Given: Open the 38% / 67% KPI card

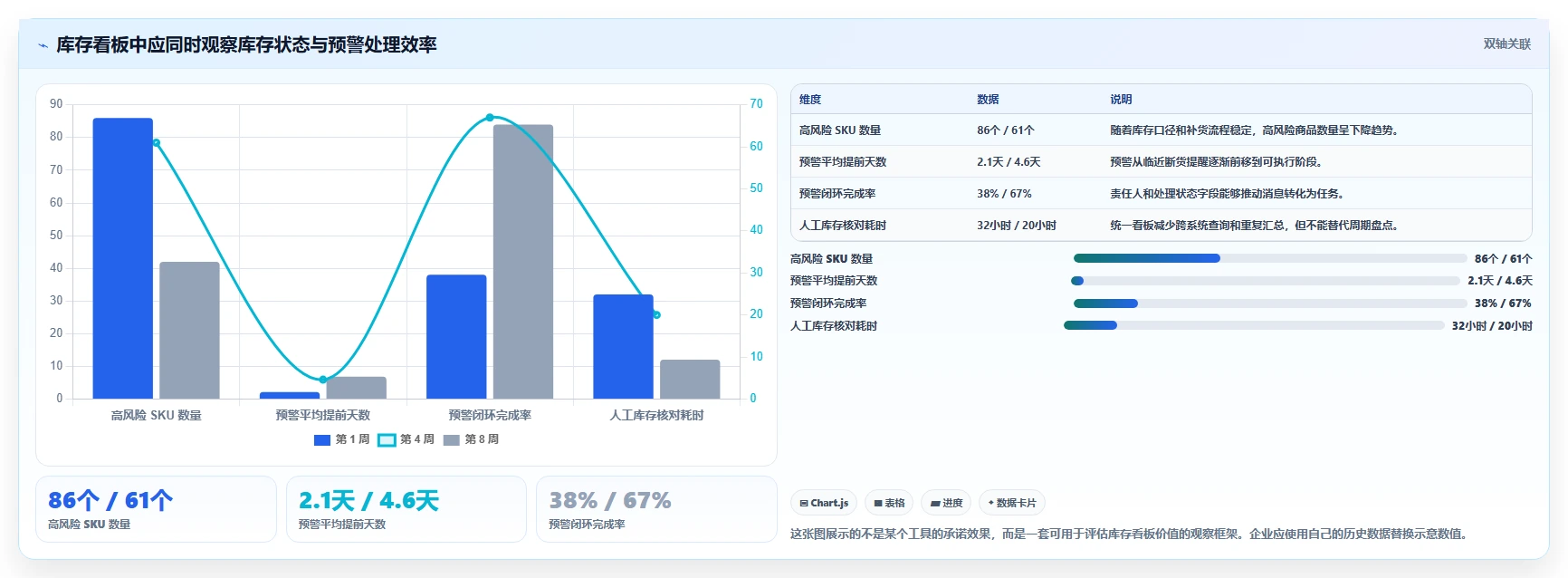Looking at the screenshot, I should pyautogui.click(x=656, y=509).
